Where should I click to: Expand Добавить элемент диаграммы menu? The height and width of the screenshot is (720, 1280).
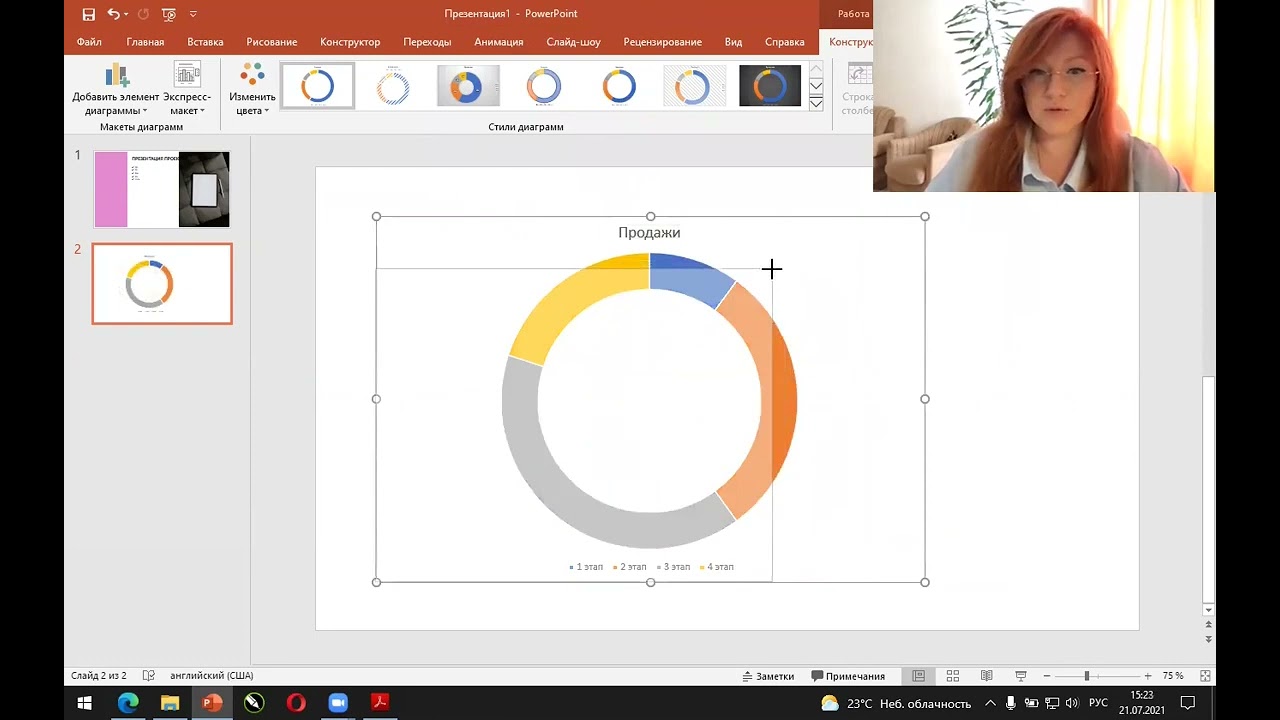tap(116, 90)
